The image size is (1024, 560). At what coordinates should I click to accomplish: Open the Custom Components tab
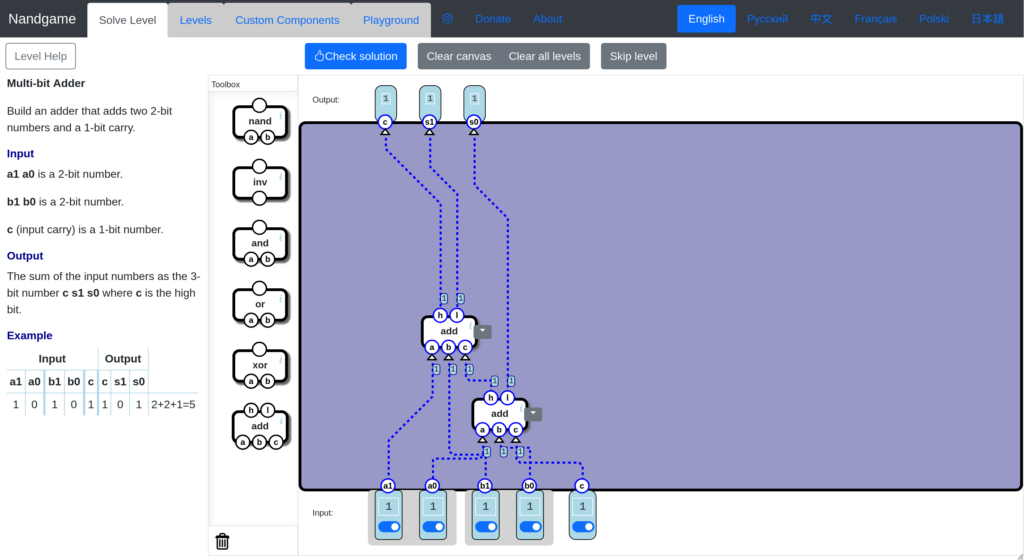click(x=287, y=20)
